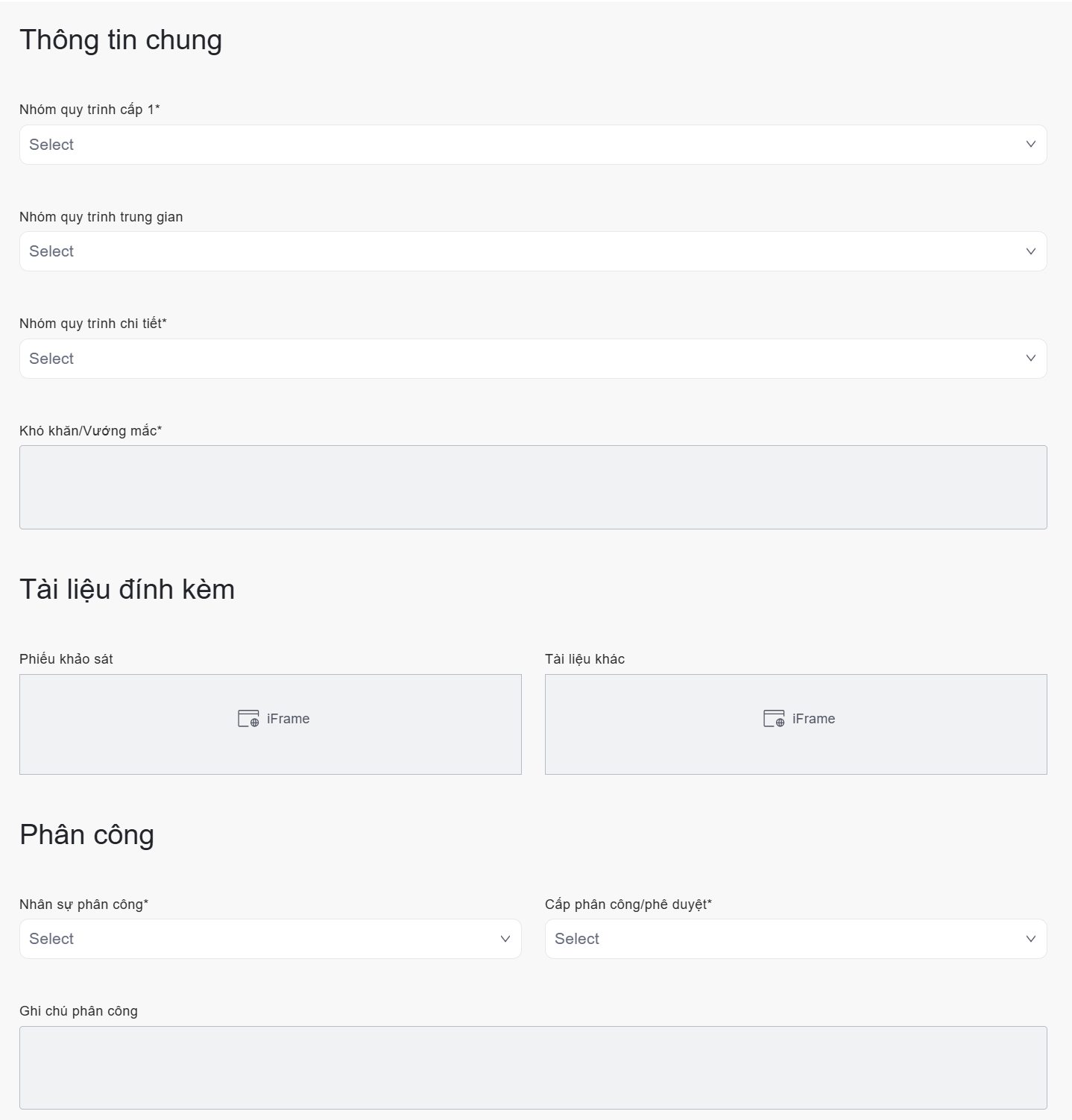The height and width of the screenshot is (1120, 1072).
Task: Click Select placeholder in Nhân sự phân công
Action: click(51, 939)
